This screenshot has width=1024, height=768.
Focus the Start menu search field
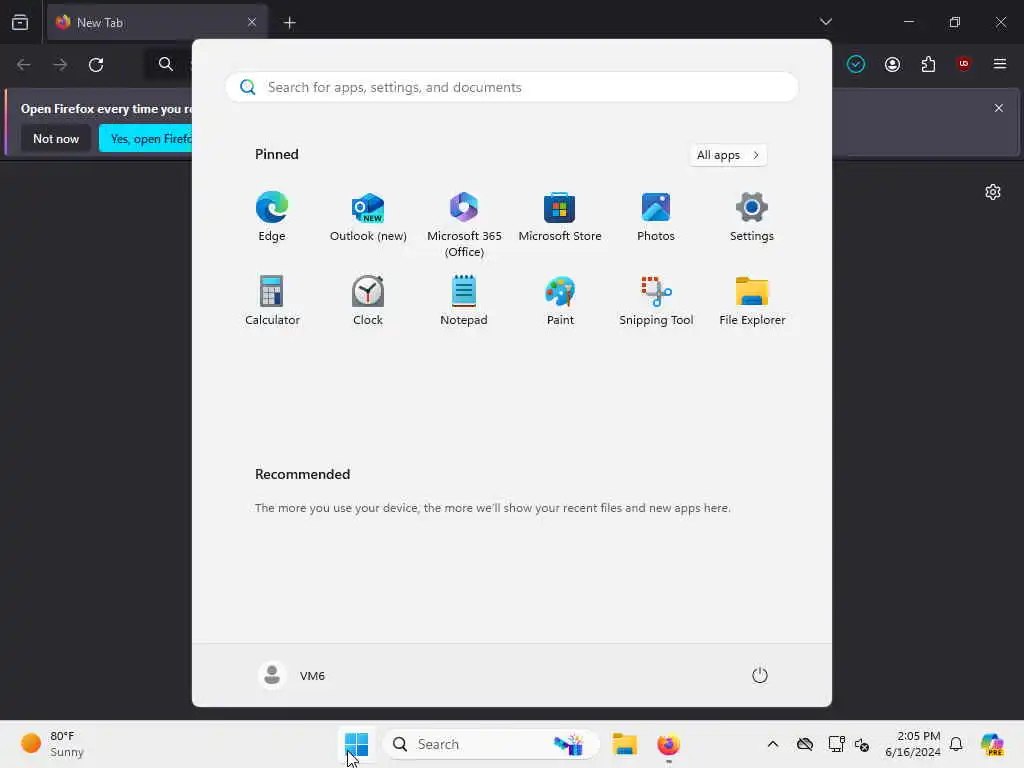(x=511, y=87)
